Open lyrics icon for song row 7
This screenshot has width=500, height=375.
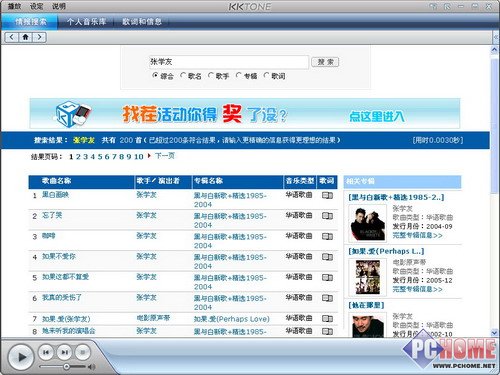coord(327,319)
